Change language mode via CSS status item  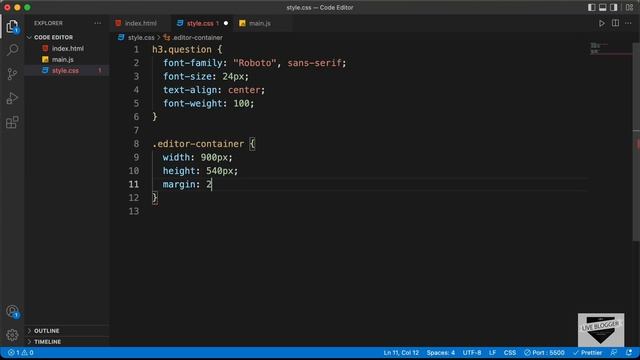(509, 353)
